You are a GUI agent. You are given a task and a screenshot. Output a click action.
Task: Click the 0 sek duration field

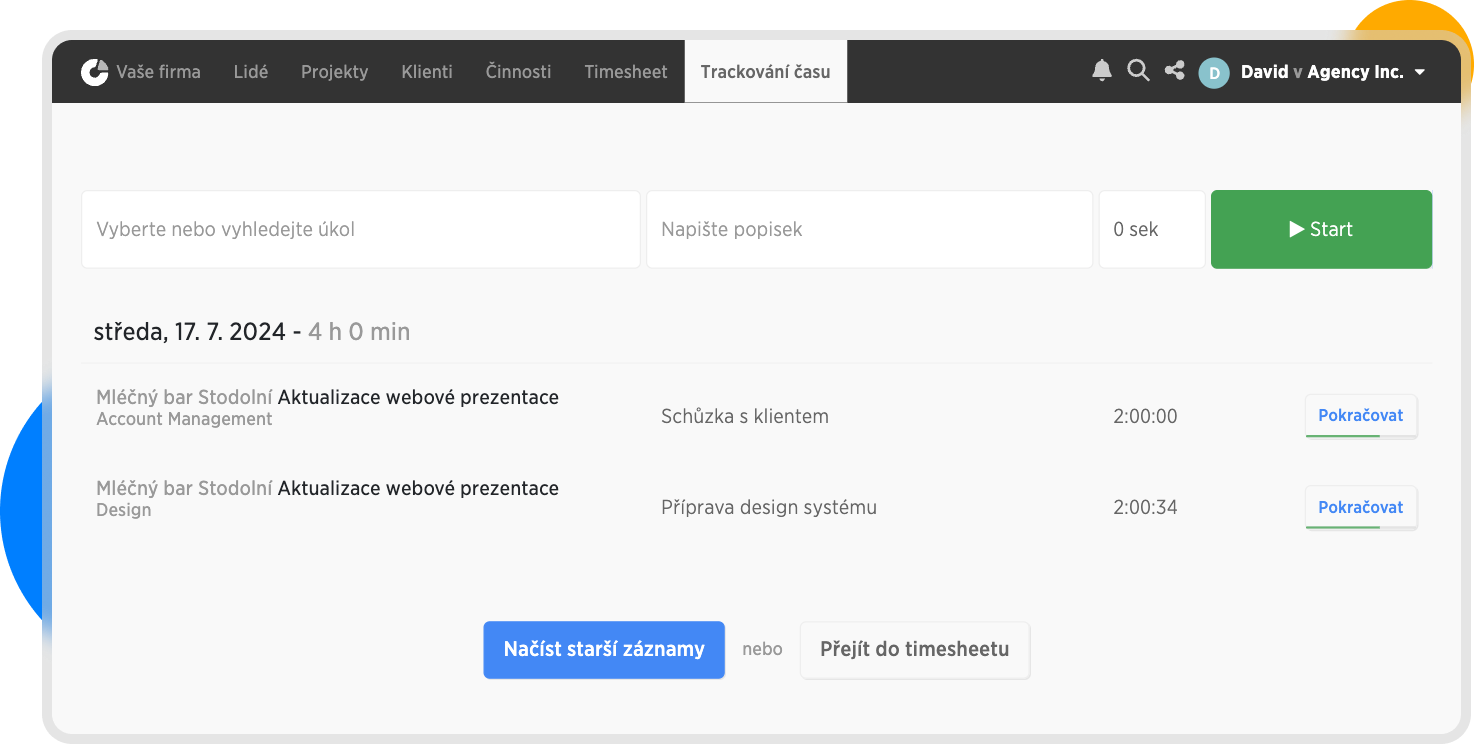tap(1151, 229)
